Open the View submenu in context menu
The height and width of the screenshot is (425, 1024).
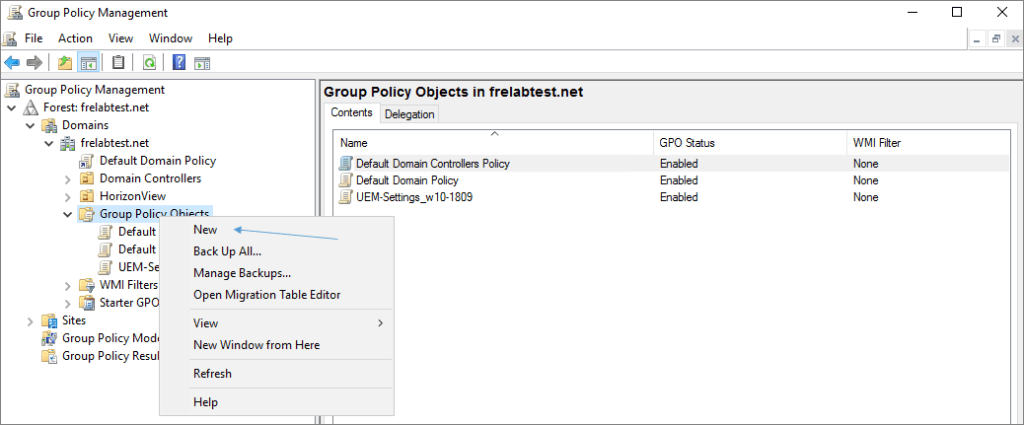(x=205, y=323)
